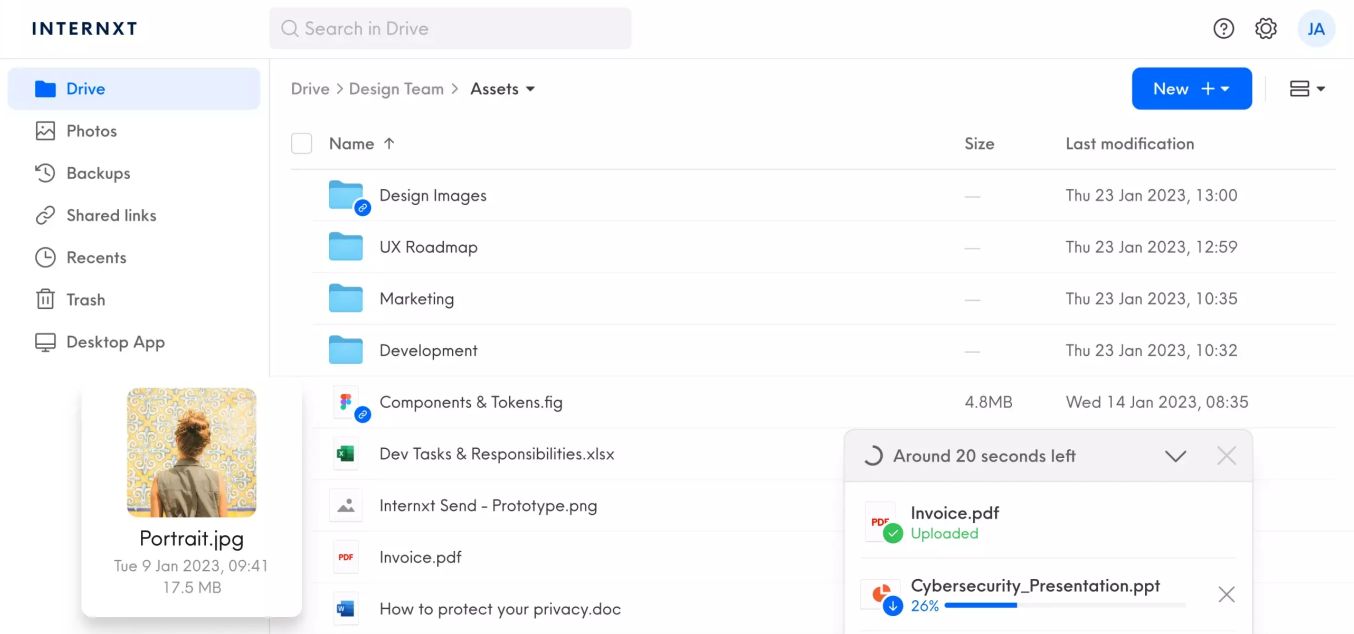1354x634 pixels.
Task: Toggle the select-all checkbox above the file list
Action: point(301,143)
